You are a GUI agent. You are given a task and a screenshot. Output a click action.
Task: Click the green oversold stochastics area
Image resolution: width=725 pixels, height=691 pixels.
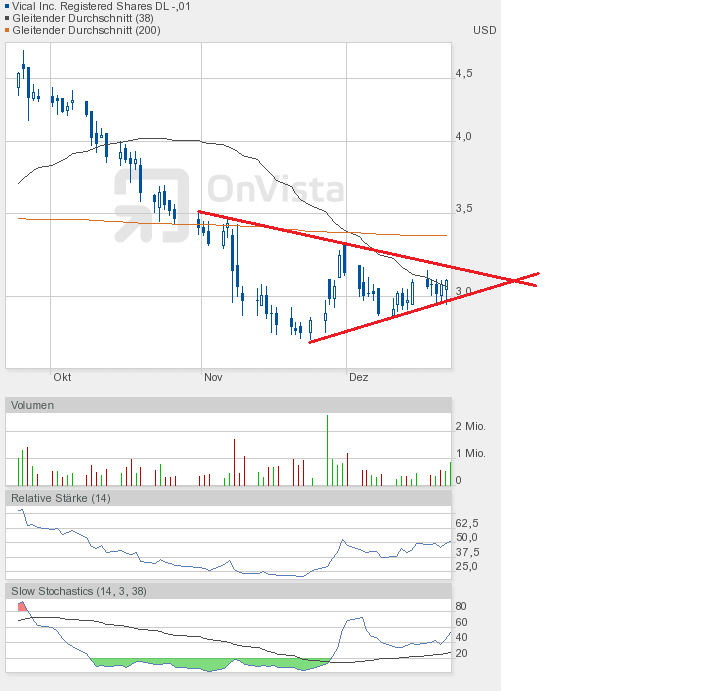[x=210, y=664]
